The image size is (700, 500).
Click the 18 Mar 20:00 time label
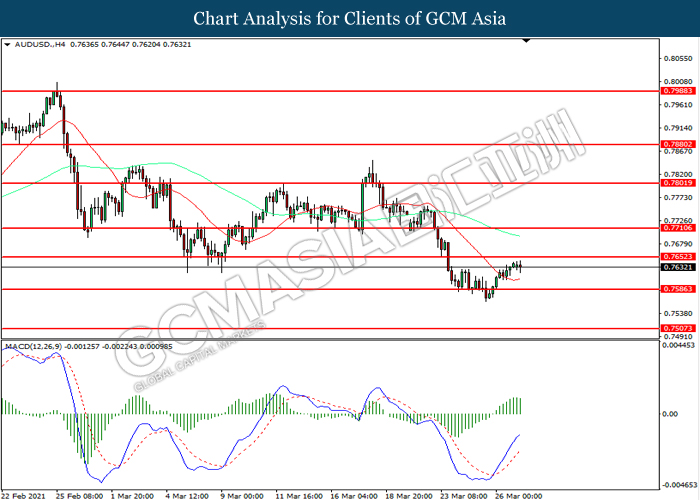click(408, 496)
